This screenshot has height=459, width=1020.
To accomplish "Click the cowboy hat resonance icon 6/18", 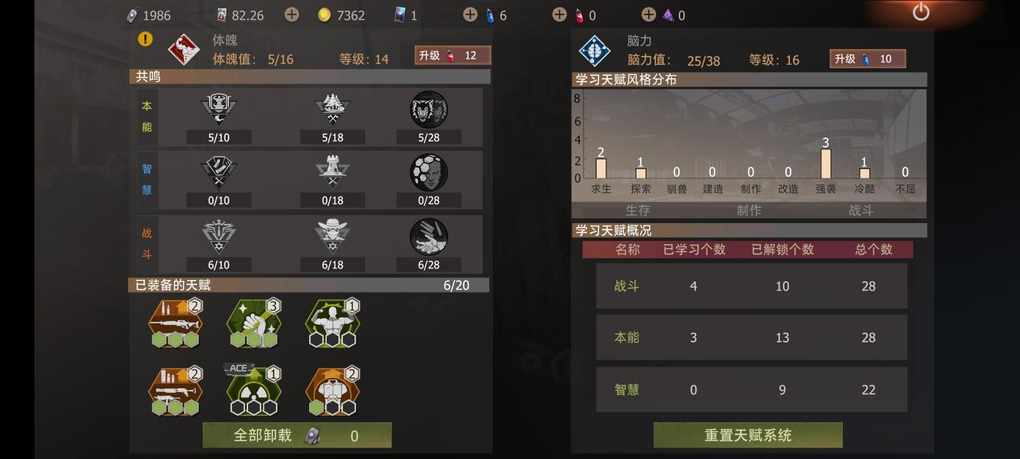I will point(332,237).
